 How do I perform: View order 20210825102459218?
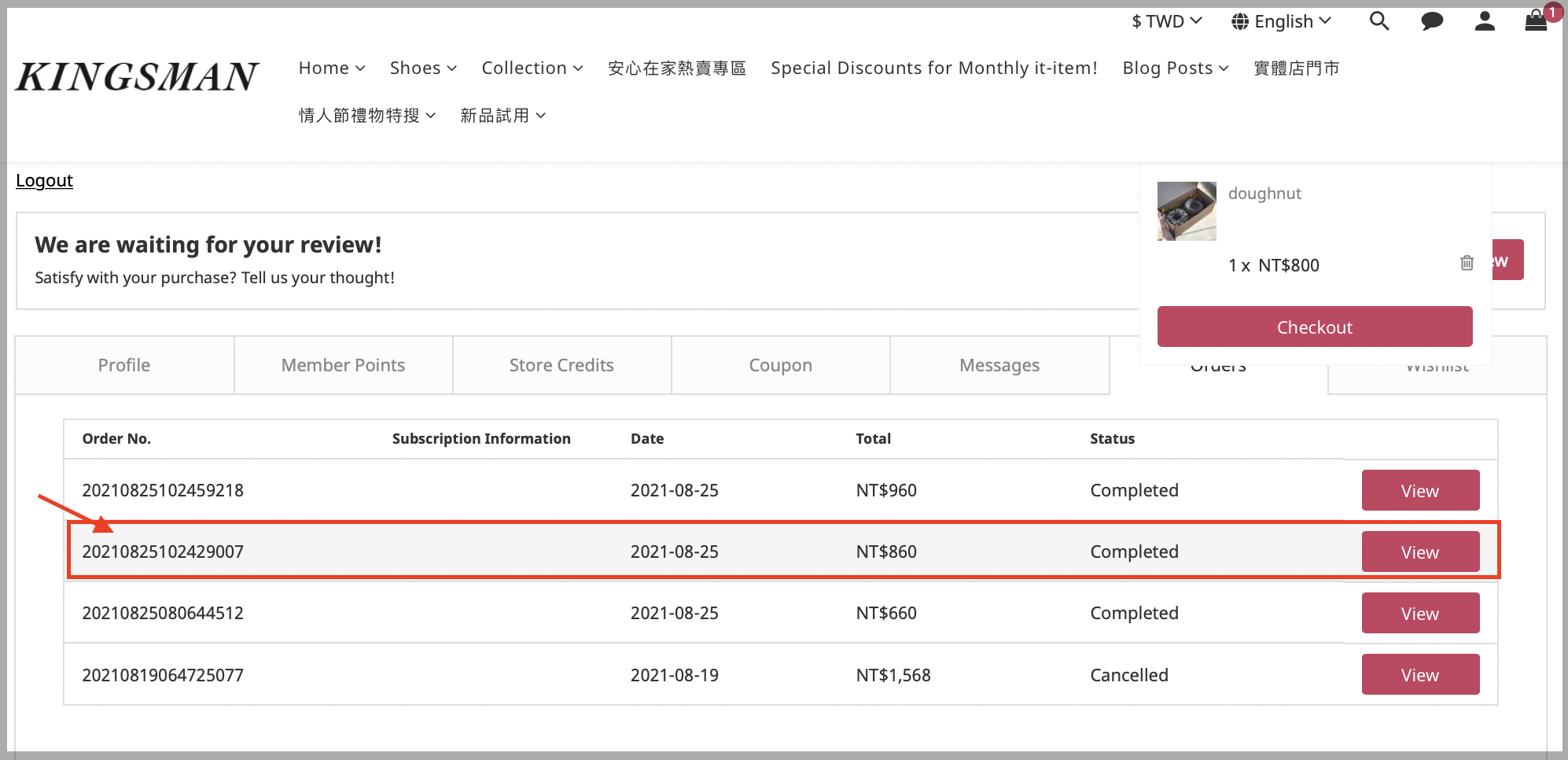[1420, 490]
